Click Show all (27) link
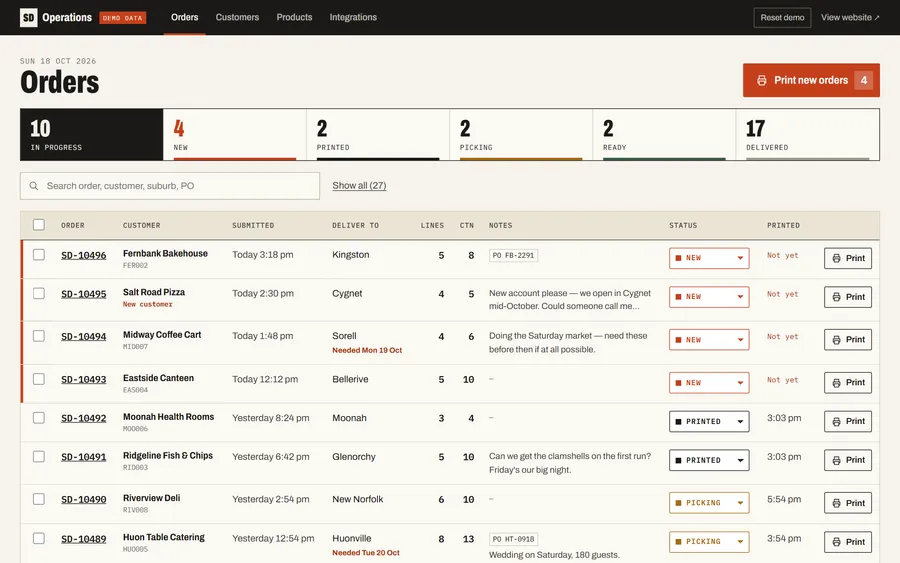 pos(359,185)
